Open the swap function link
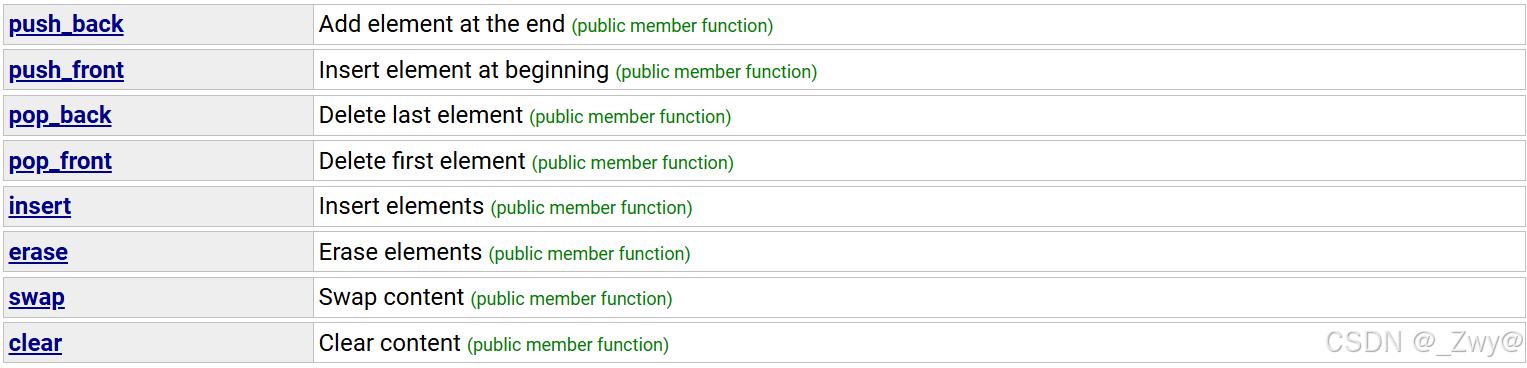Screen dimensions: 1527x368 click(37, 297)
